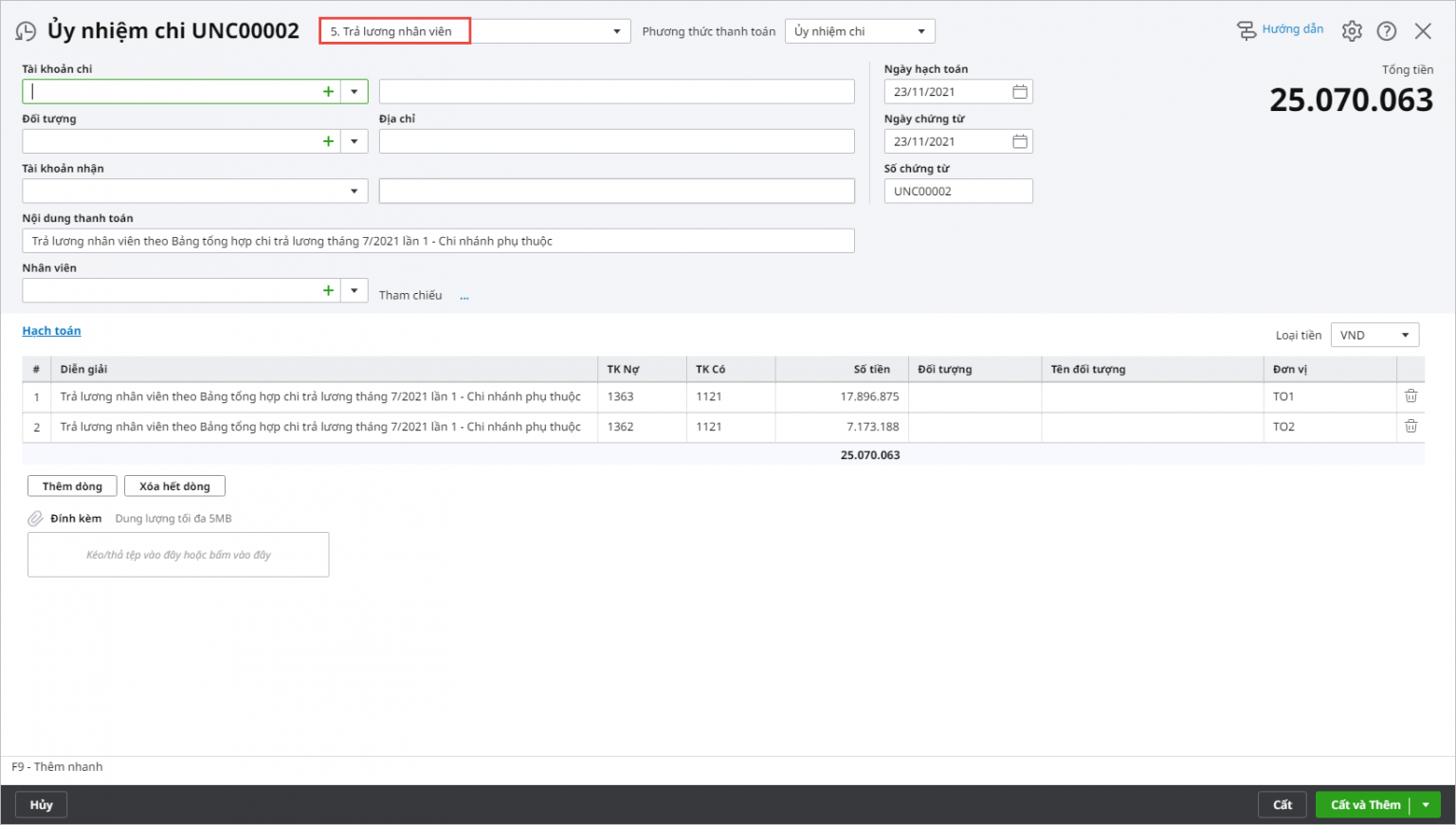
Task: Focus the Địa chỉ input field
Action: 616,141
